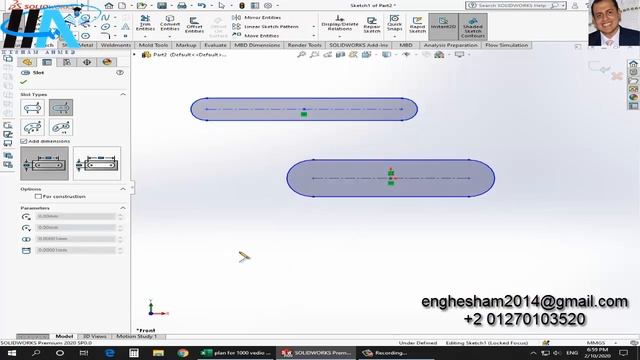The image size is (640, 360).
Task: Toggle the Rapid Sketch tool
Action: (417, 25)
